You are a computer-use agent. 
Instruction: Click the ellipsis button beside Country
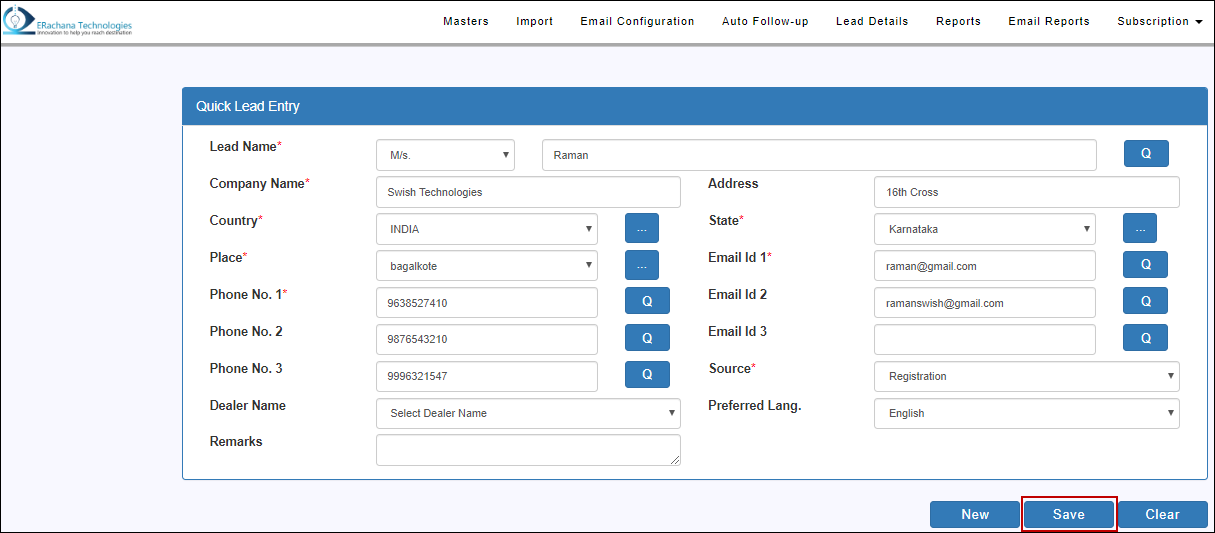[642, 228]
